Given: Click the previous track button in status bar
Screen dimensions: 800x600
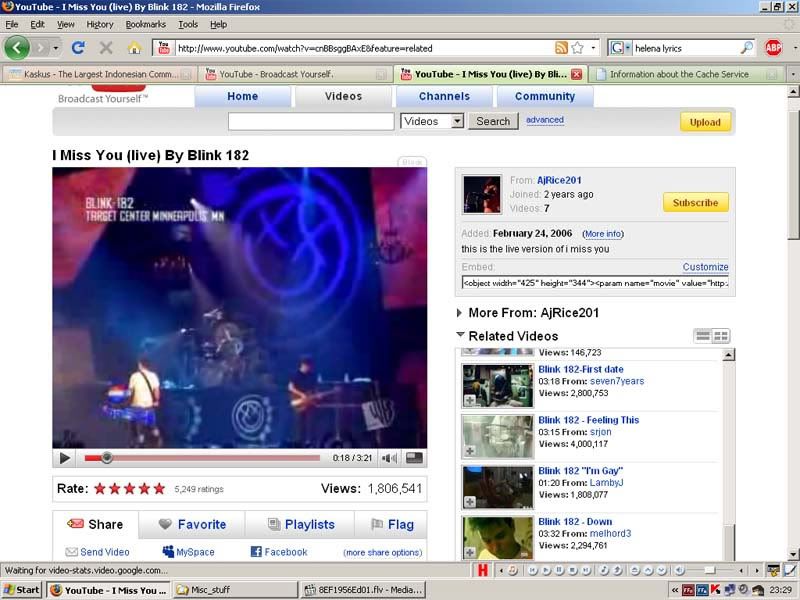Looking at the screenshot, I should click(x=533, y=570).
